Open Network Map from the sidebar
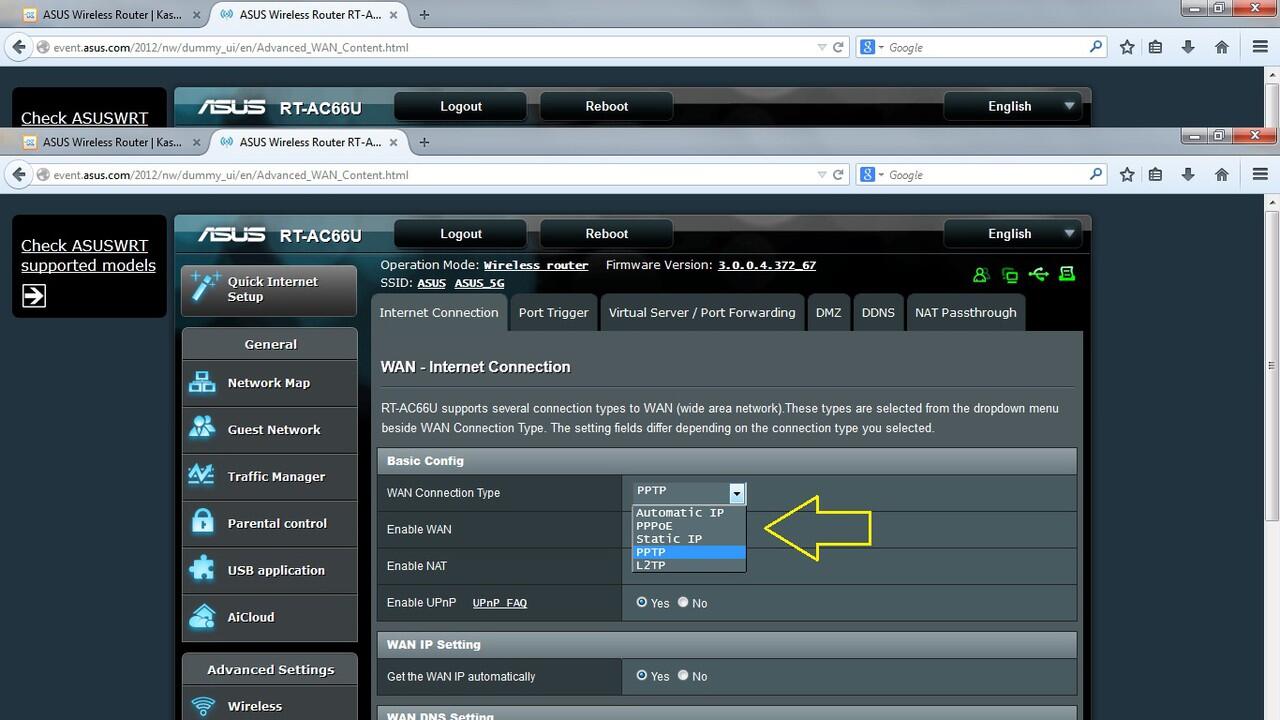The width and height of the screenshot is (1280, 720). tap(268, 383)
